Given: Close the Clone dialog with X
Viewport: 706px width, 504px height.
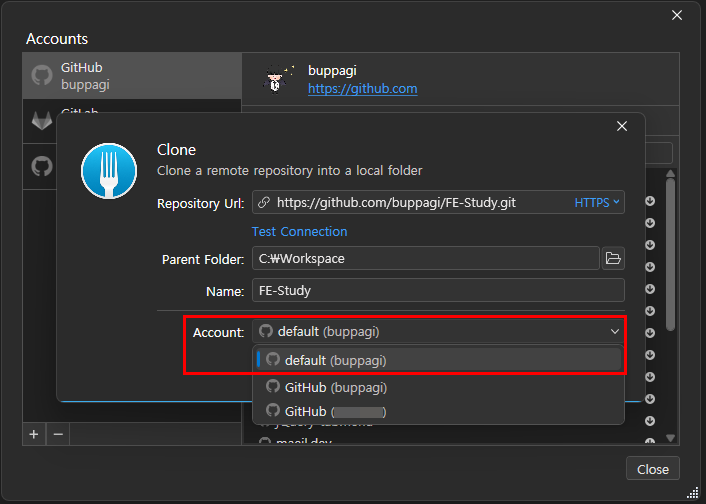Looking at the screenshot, I should click(x=622, y=126).
